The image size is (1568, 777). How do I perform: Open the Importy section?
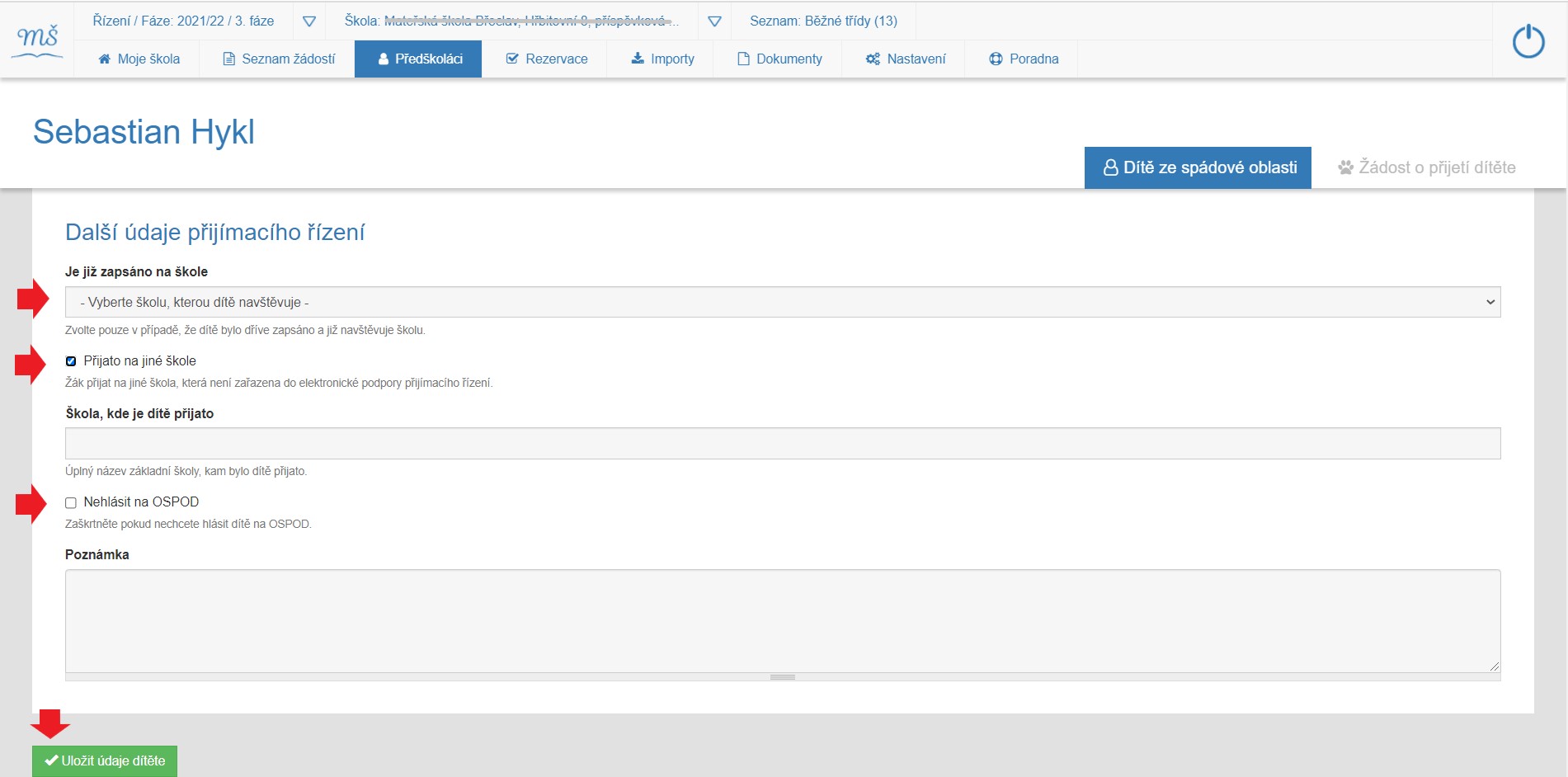[661, 59]
